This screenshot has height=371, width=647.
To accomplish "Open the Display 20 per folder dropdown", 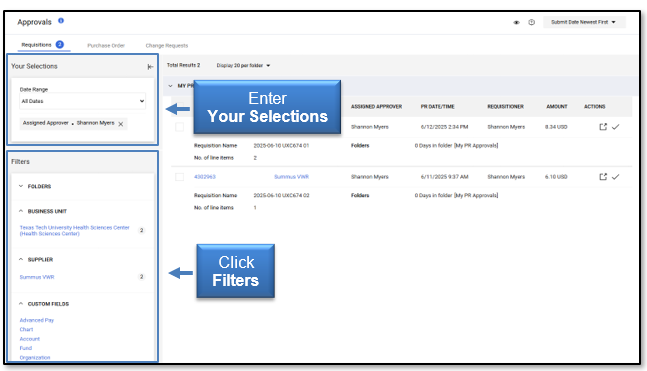I will coord(243,66).
